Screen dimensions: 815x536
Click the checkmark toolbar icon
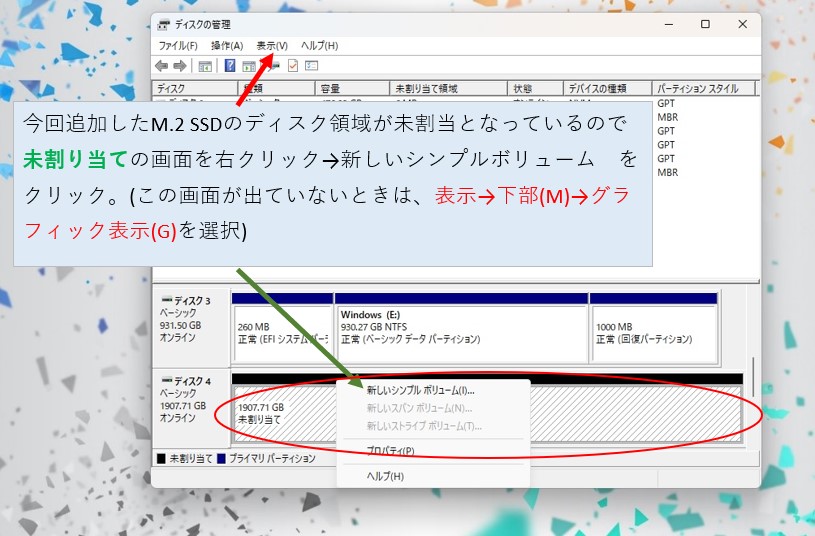click(293, 66)
